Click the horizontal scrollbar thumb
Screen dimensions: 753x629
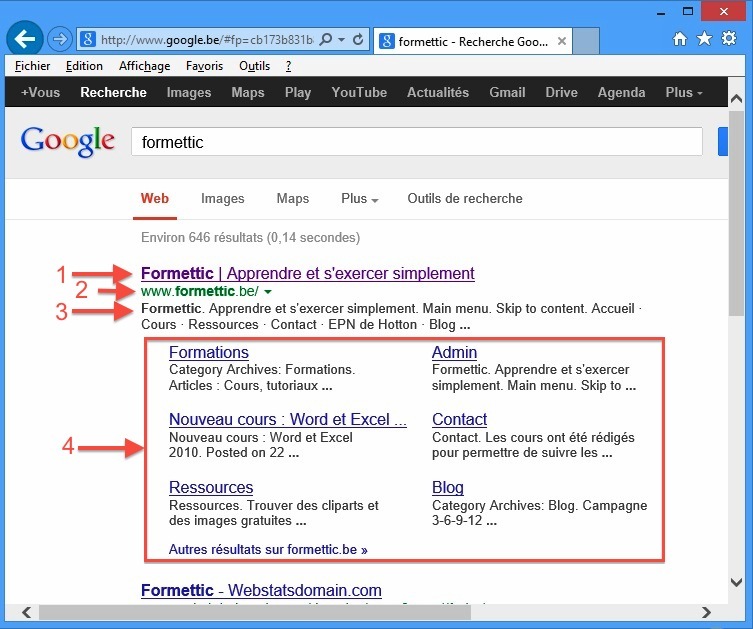(255, 612)
